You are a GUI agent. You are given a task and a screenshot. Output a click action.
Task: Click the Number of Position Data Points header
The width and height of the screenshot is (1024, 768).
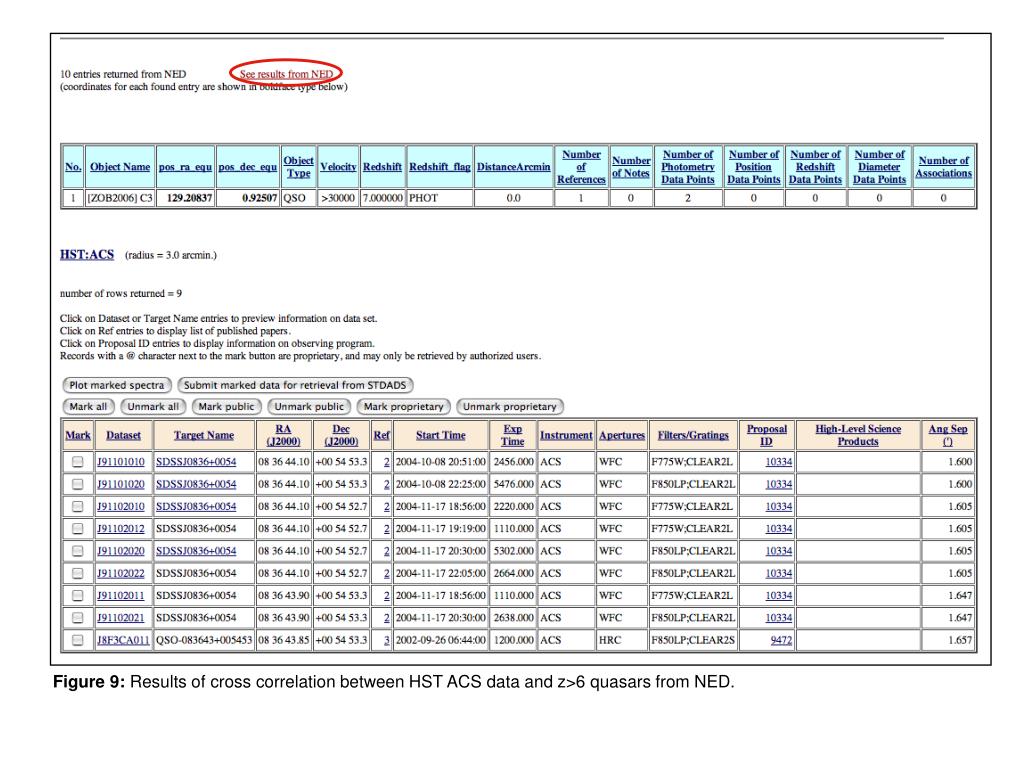754,167
